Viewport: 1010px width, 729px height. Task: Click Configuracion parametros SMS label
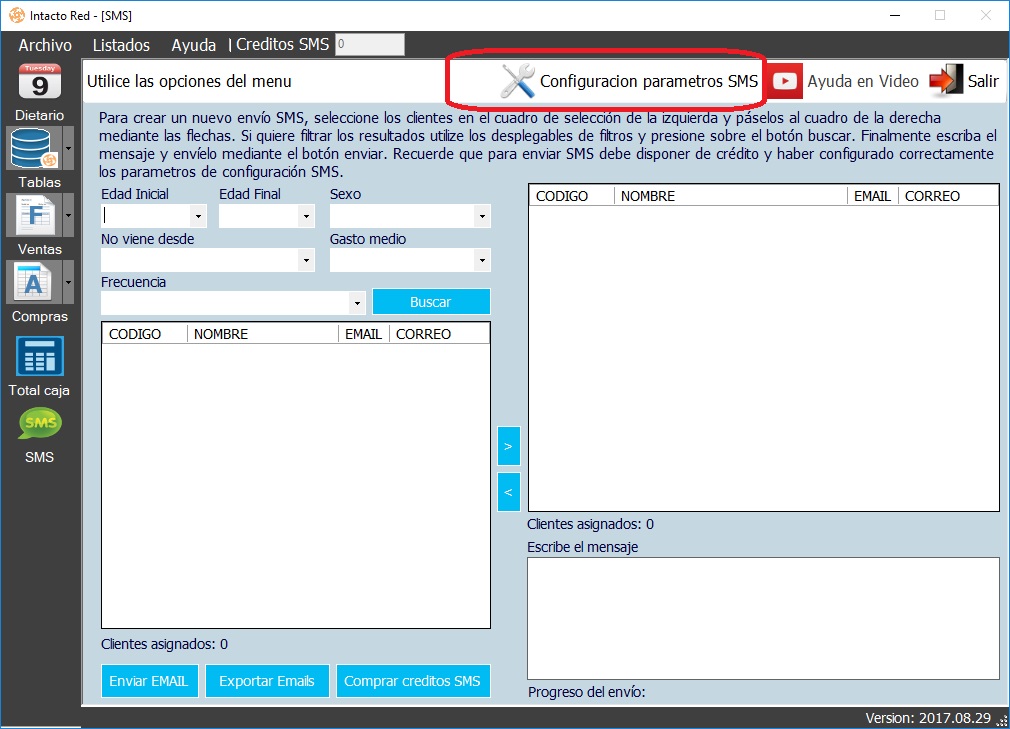pyautogui.click(x=649, y=81)
